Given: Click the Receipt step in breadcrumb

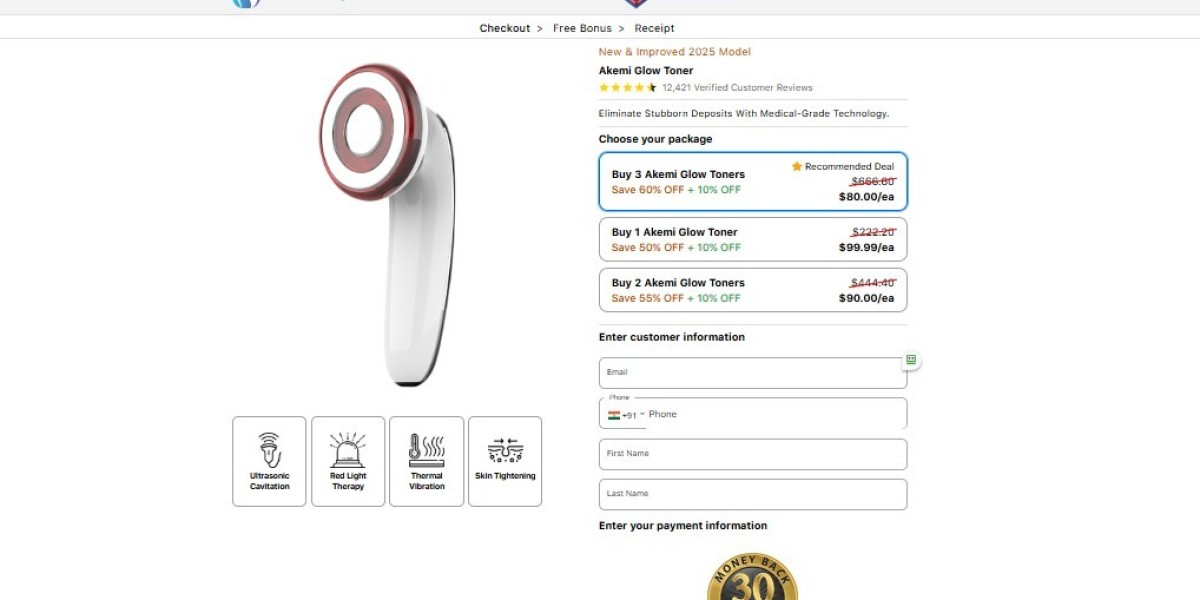Looking at the screenshot, I should coord(655,28).
